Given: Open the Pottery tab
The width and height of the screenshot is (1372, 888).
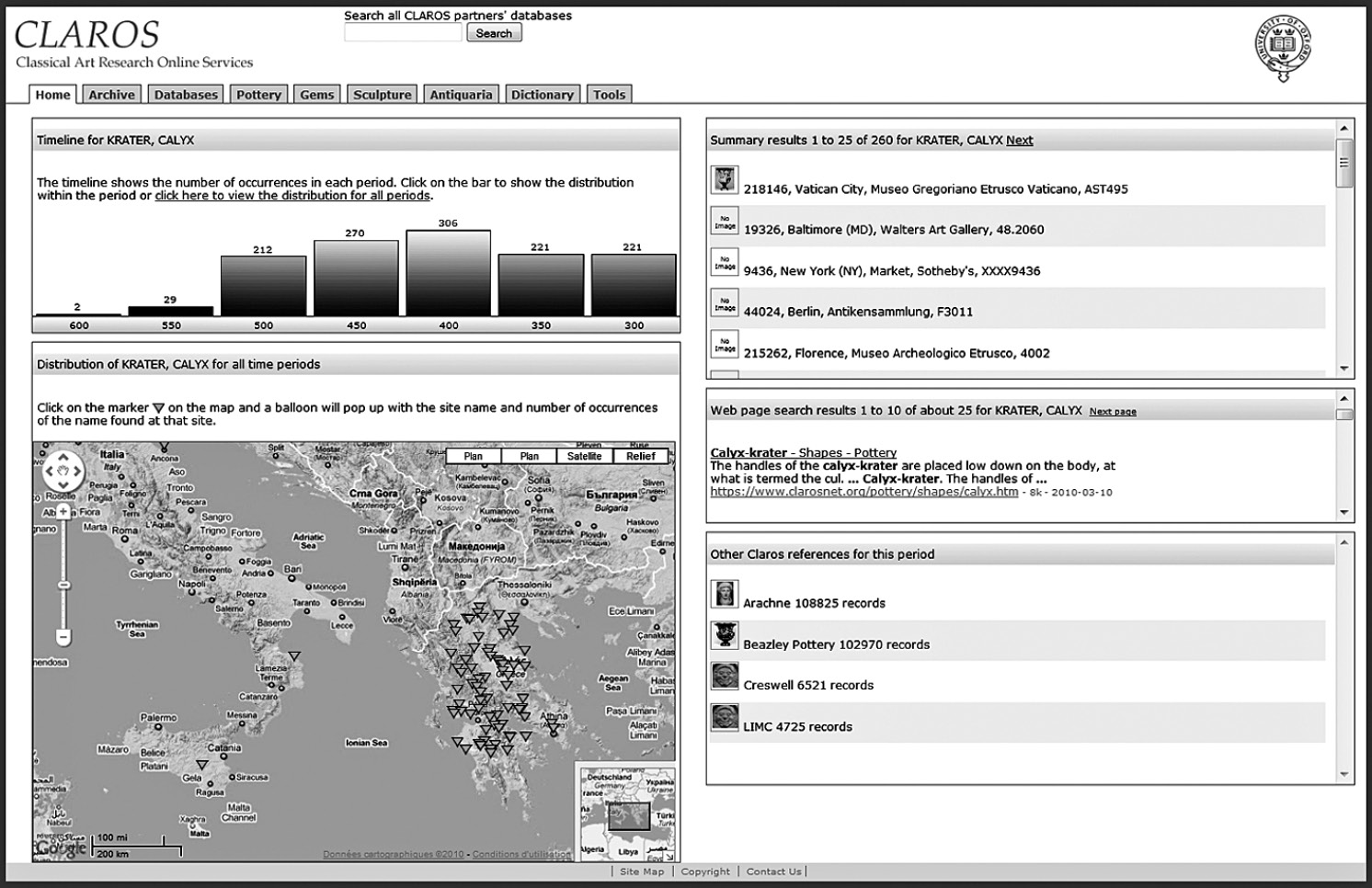Looking at the screenshot, I should point(258,95).
